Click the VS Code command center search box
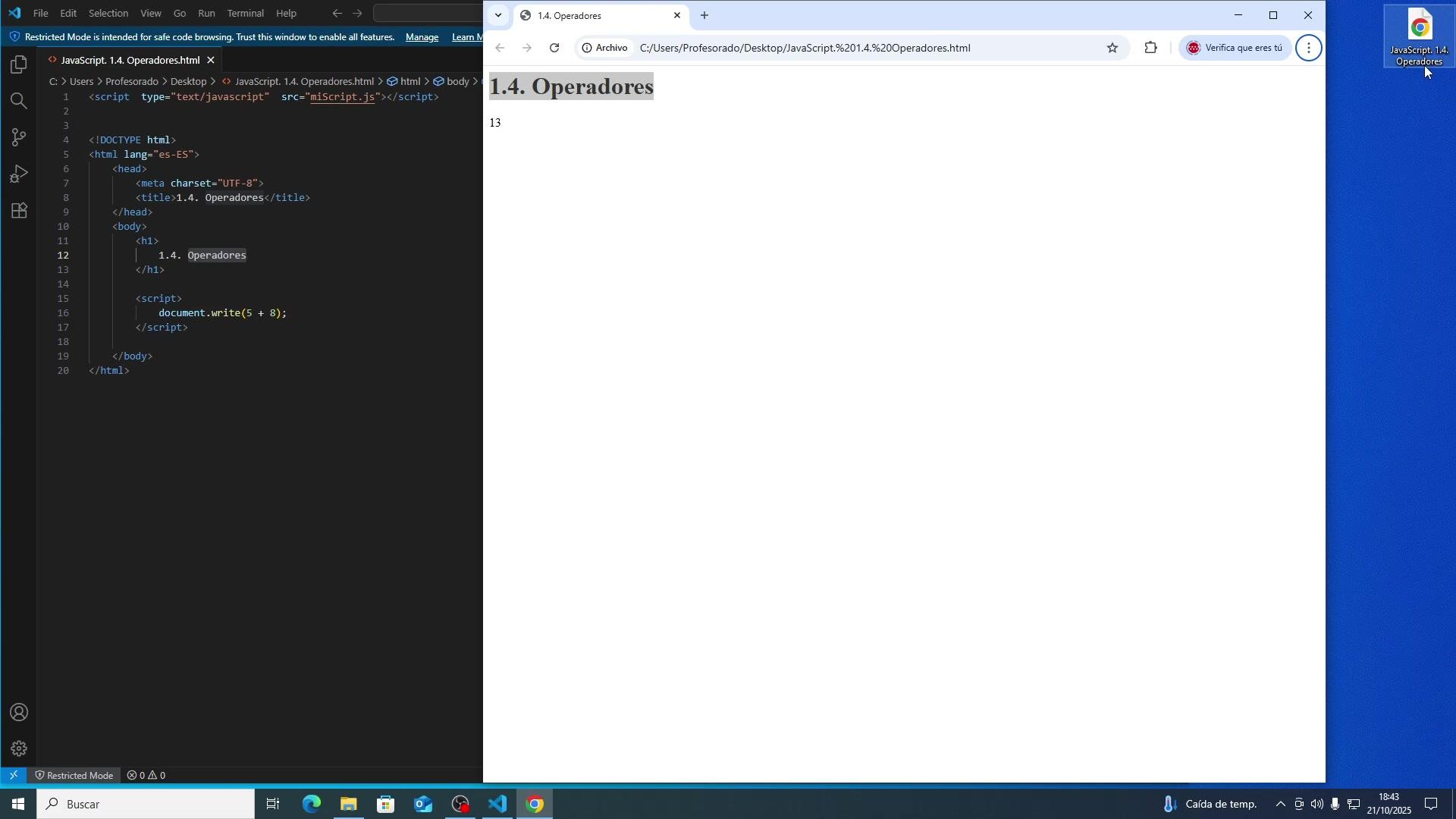1456x819 pixels. 428,13
